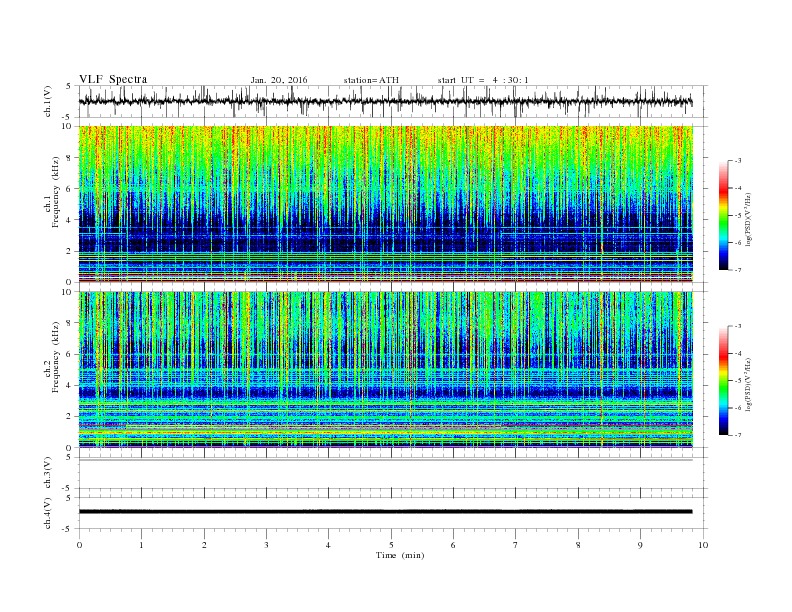
Task: Click the ch.2 "Frequency (kHz)" axis label
Action: [x=56, y=359]
